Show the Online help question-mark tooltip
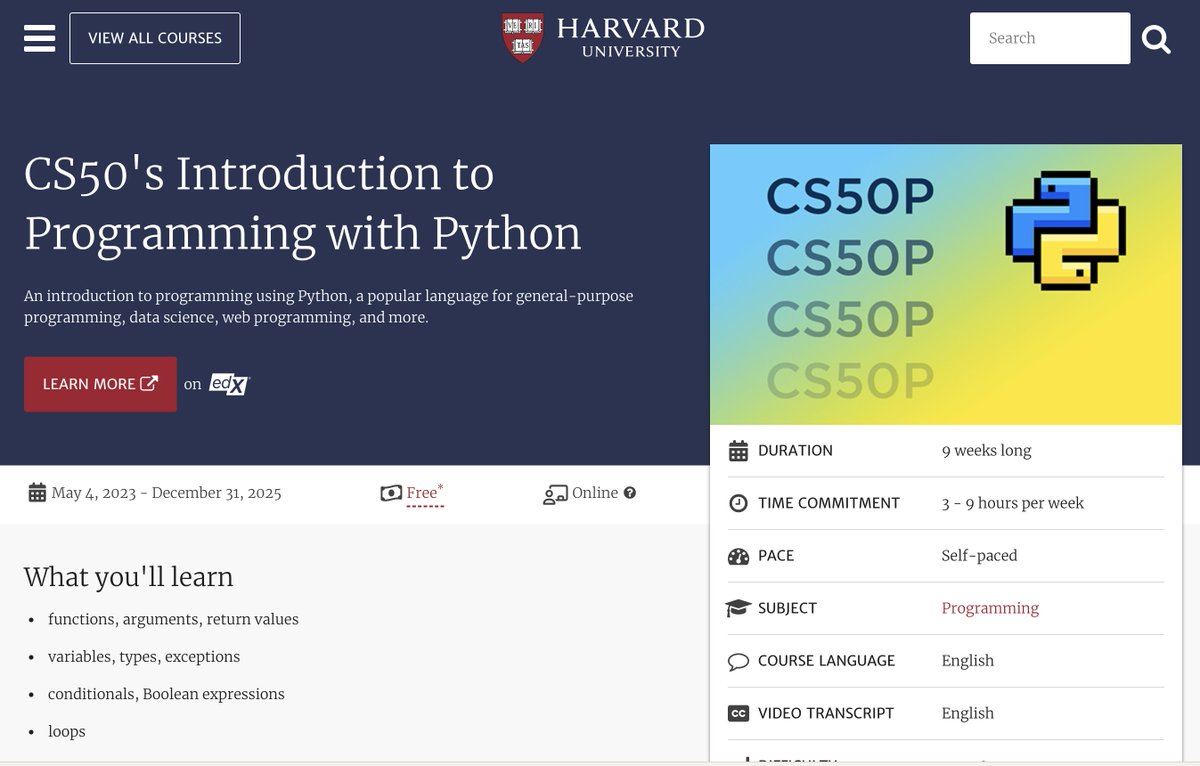 click(x=630, y=493)
